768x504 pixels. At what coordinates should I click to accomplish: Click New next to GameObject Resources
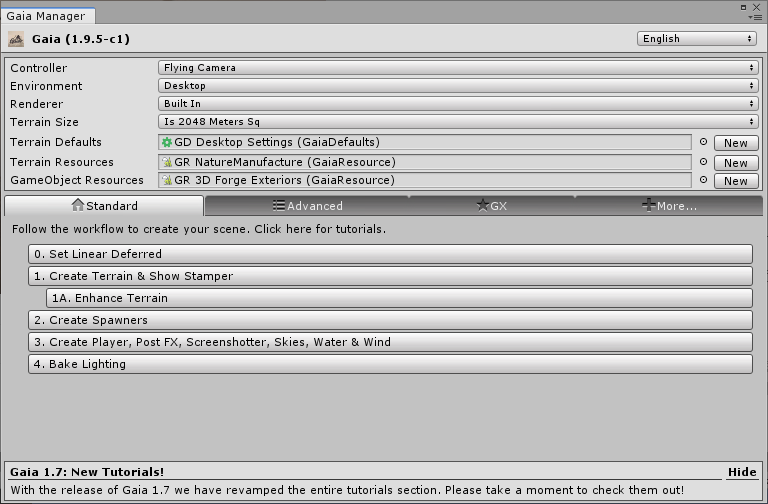point(736,181)
